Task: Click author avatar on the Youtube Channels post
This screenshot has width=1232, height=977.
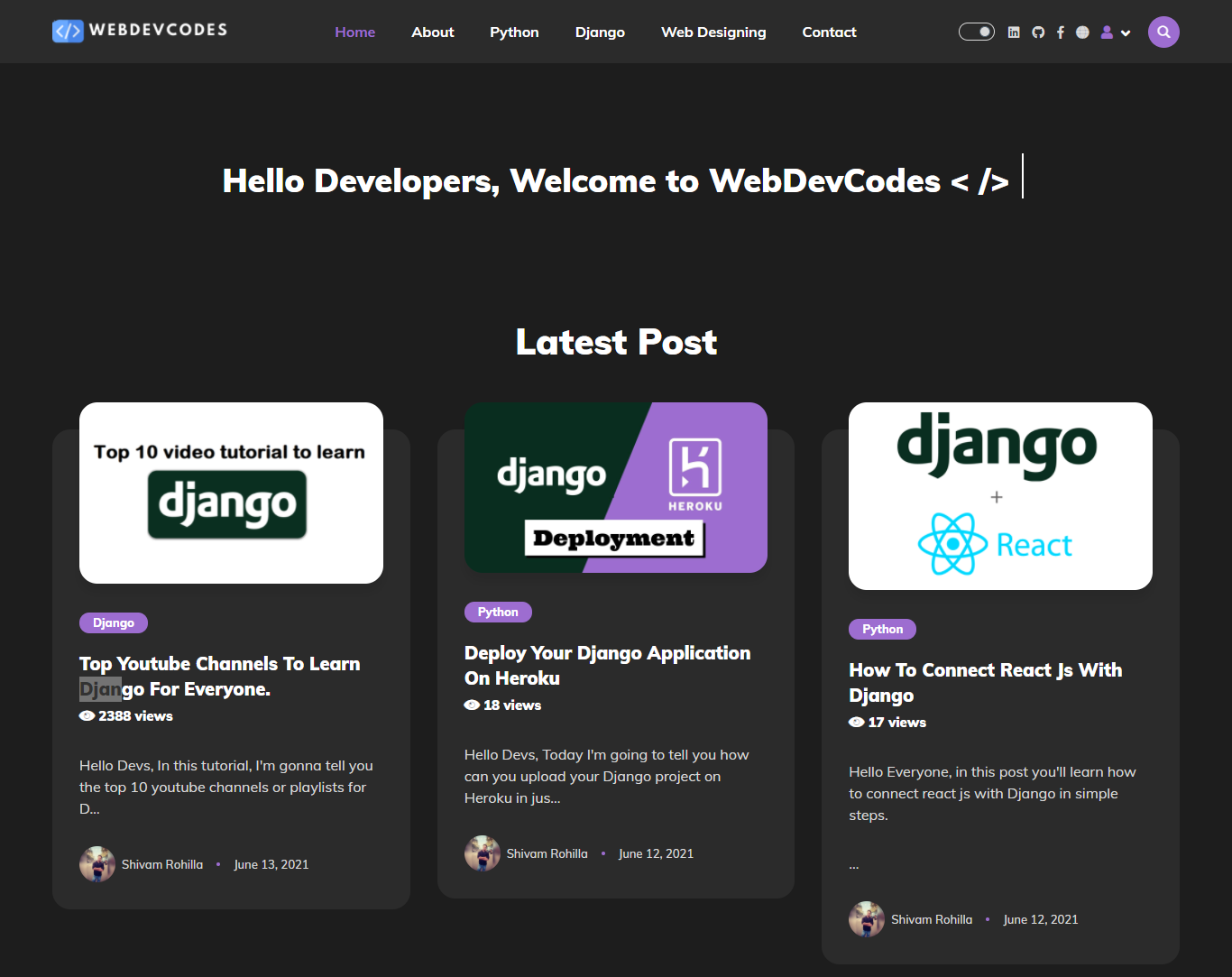Action: tap(97, 864)
